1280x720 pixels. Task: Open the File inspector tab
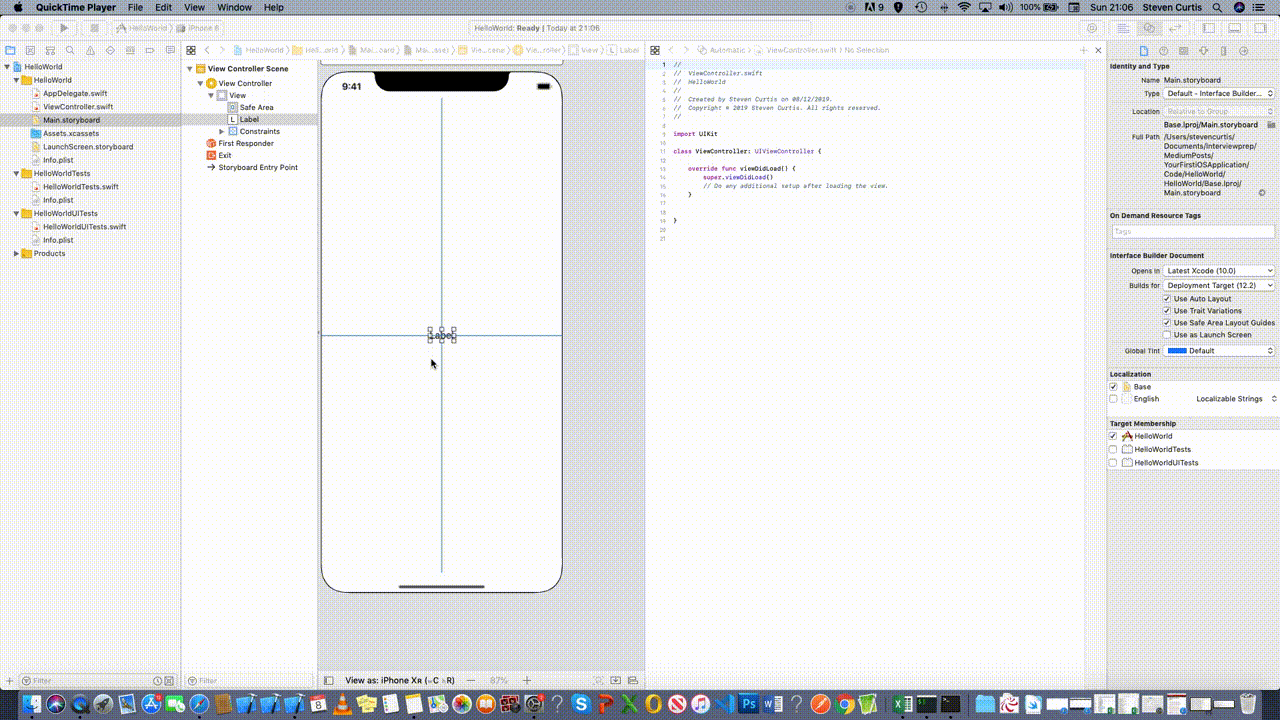[1145, 51]
